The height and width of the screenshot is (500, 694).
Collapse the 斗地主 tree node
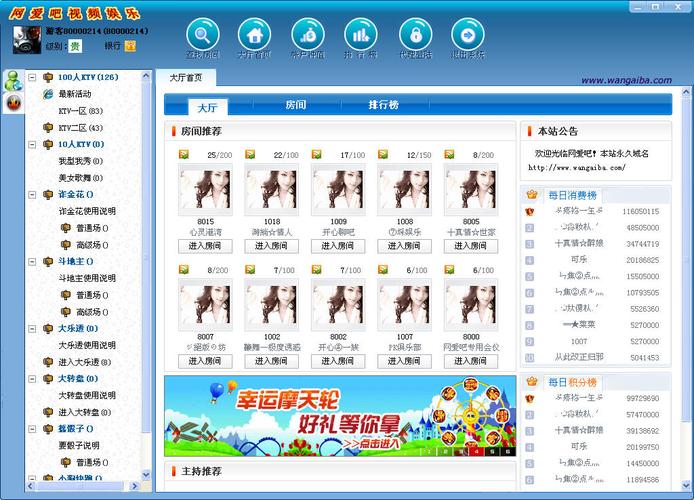[x=32, y=261]
